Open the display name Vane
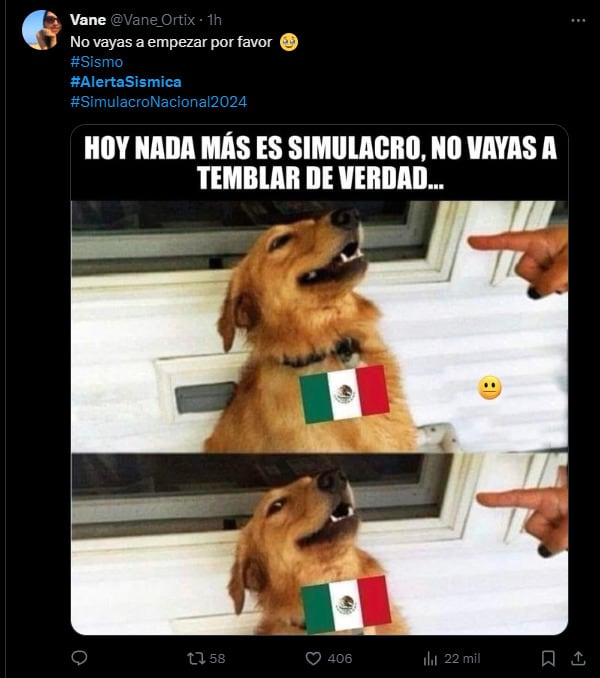This screenshot has width=600, height=678. pos(88,20)
